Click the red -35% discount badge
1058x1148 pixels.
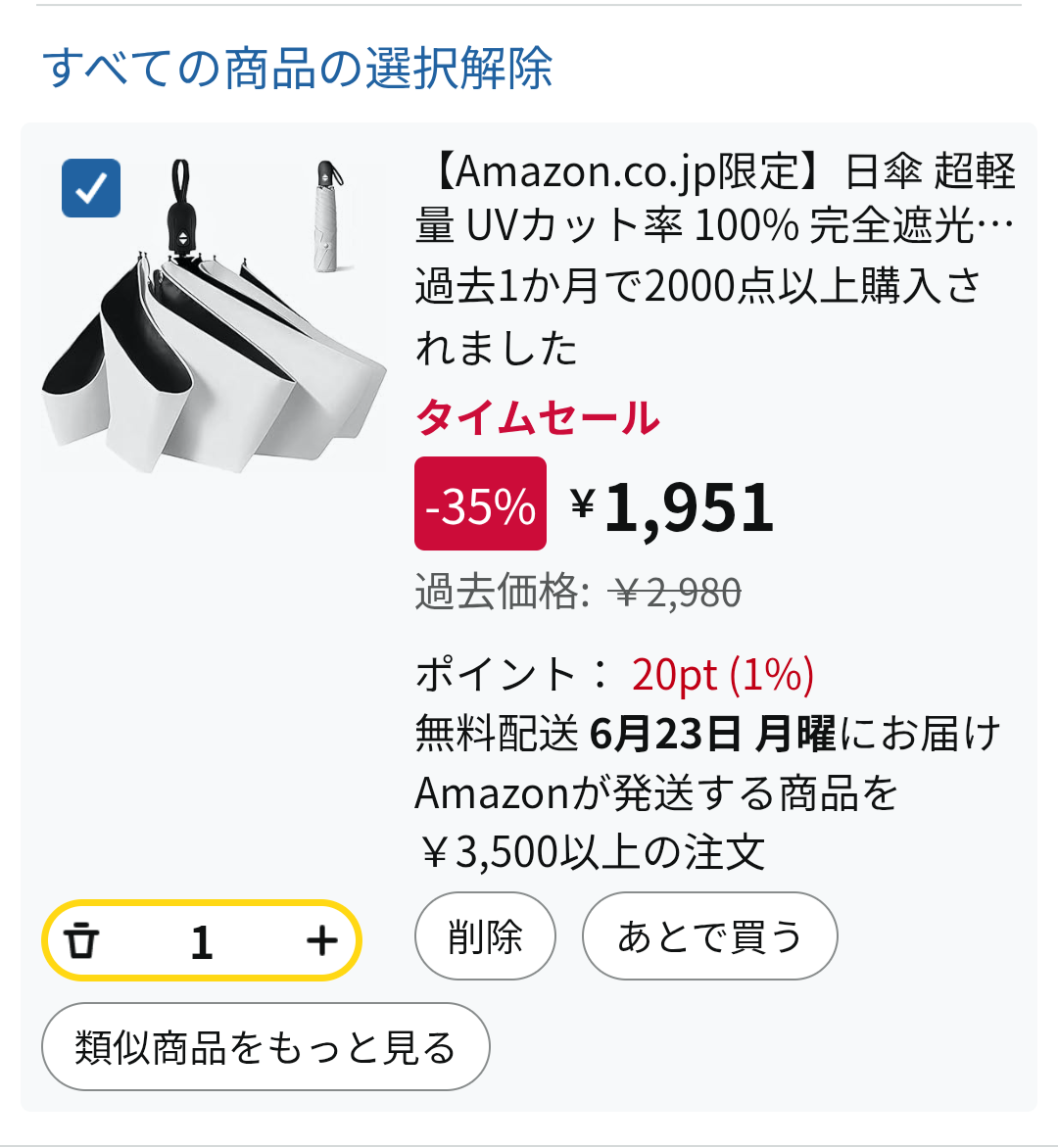(480, 504)
